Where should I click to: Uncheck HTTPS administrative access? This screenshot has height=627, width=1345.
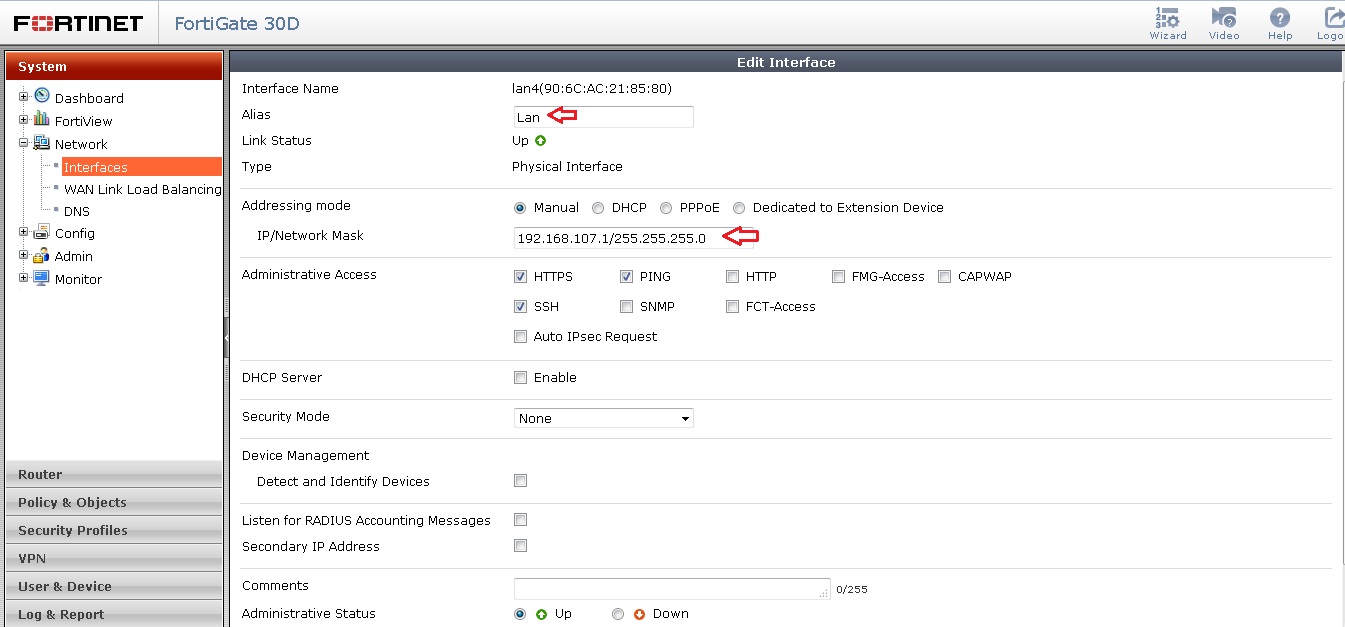pos(520,276)
